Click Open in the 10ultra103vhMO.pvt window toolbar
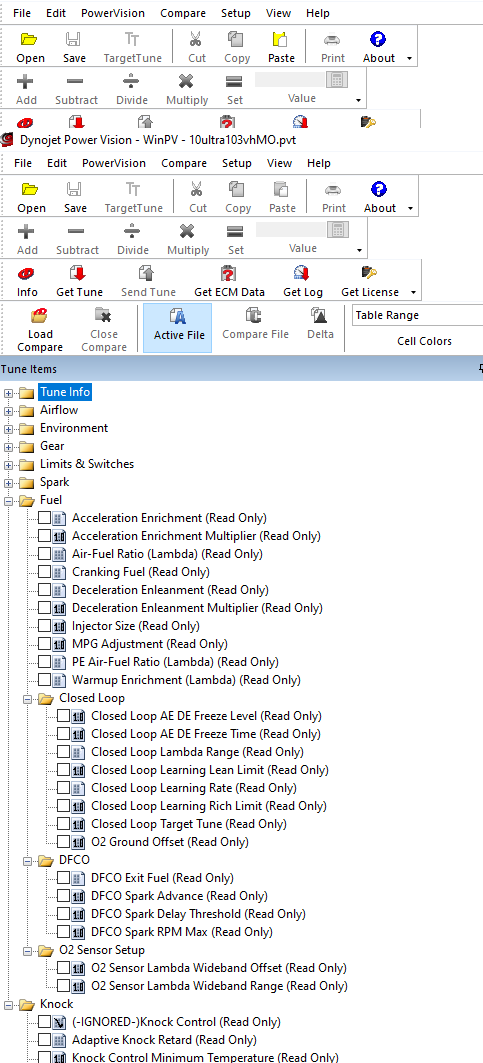Viewport: 483px width, 1063px height. pos(31,197)
